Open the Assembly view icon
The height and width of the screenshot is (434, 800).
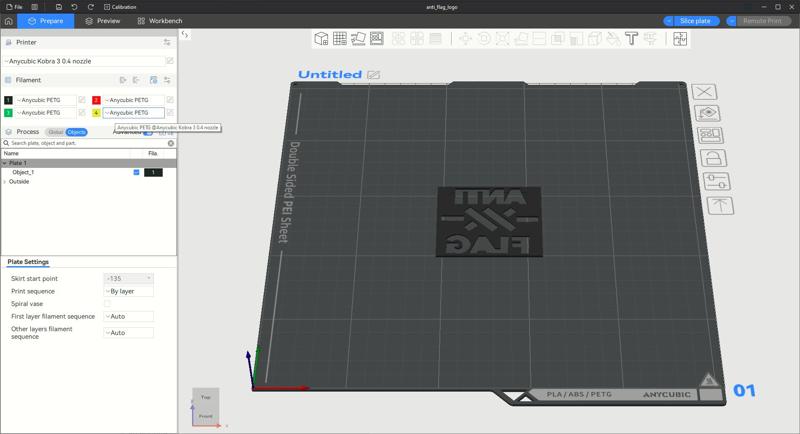click(680, 39)
